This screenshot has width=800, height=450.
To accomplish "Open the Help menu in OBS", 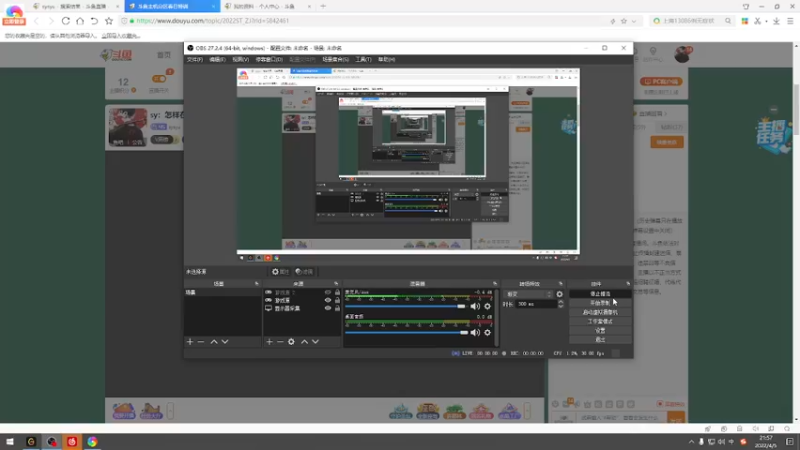I will click(386, 60).
